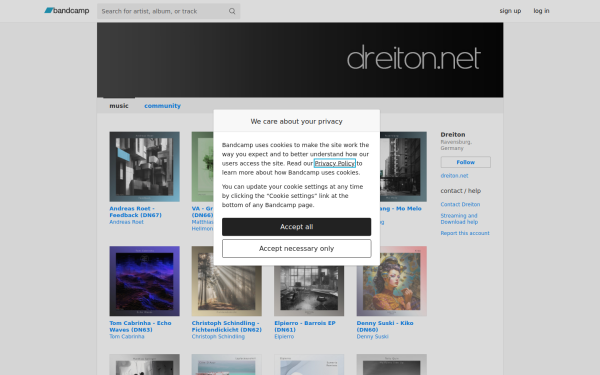Click the Bandcamp logo
Image resolution: width=600 pixels, height=375 pixels.
pyautogui.click(x=67, y=11)
